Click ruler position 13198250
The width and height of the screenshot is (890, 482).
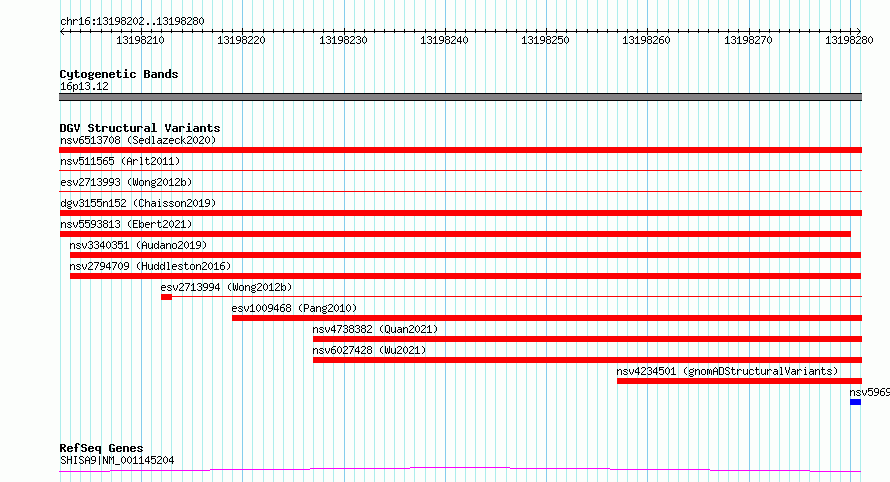click(x=545, y=40)
